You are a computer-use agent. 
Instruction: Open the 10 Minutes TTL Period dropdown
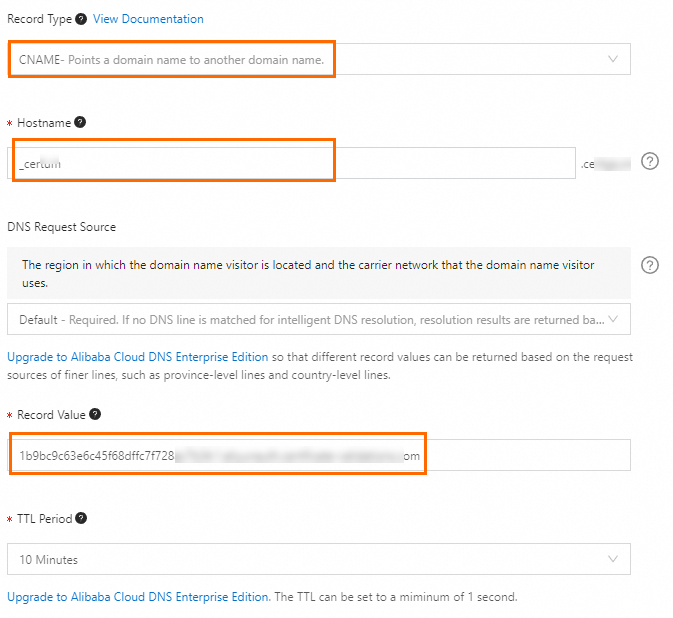[300, 559]
